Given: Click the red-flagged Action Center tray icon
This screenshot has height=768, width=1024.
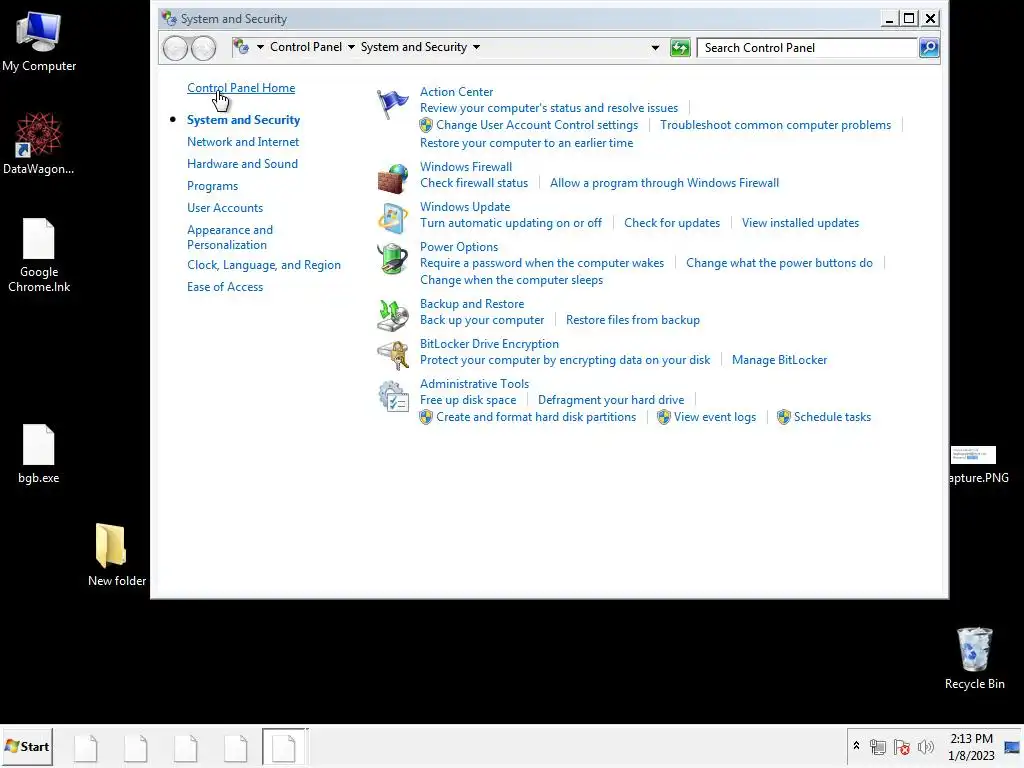Looking at the screenshot, I should [902, 746].
